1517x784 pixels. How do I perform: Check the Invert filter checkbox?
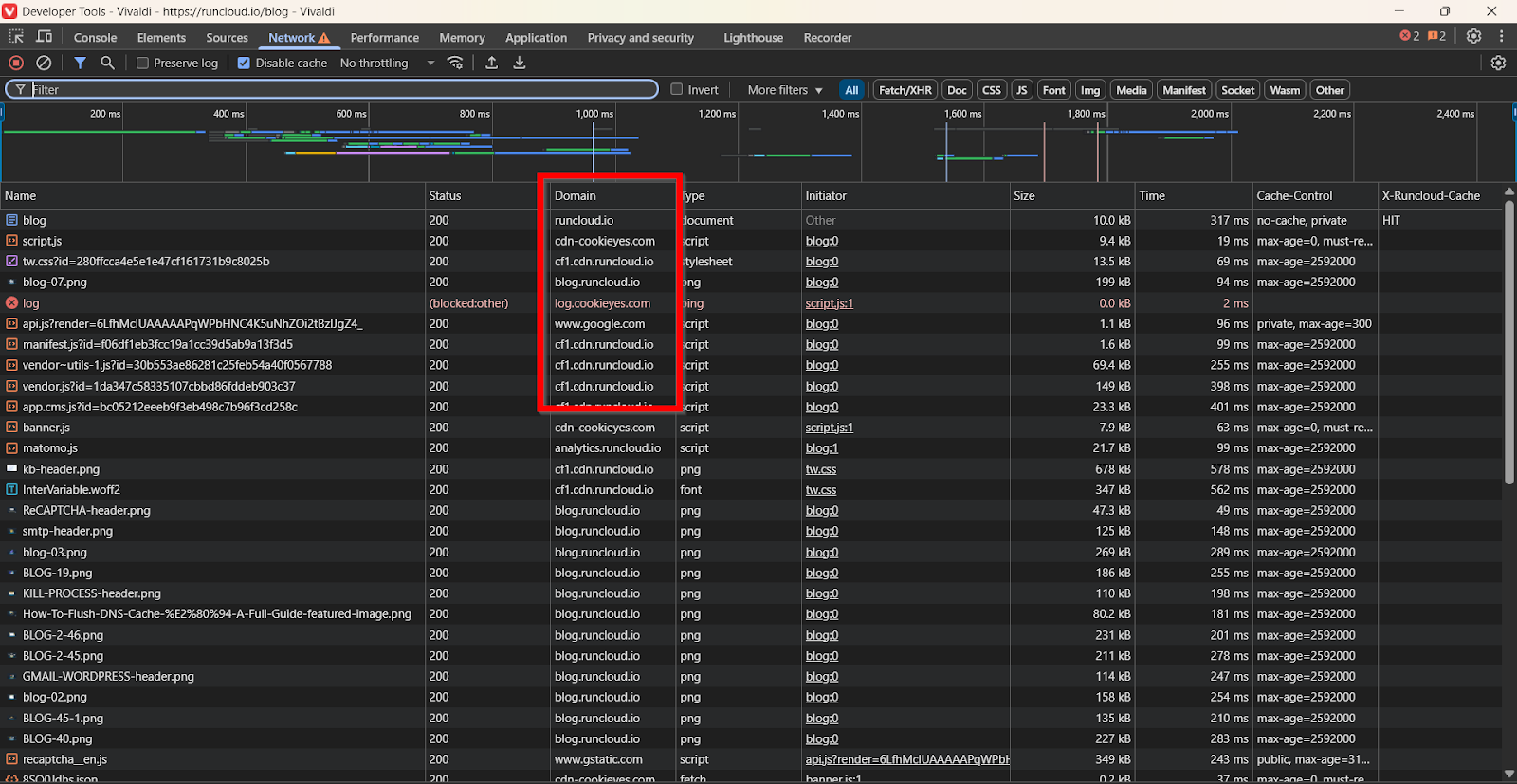click(x=677, y=90)
